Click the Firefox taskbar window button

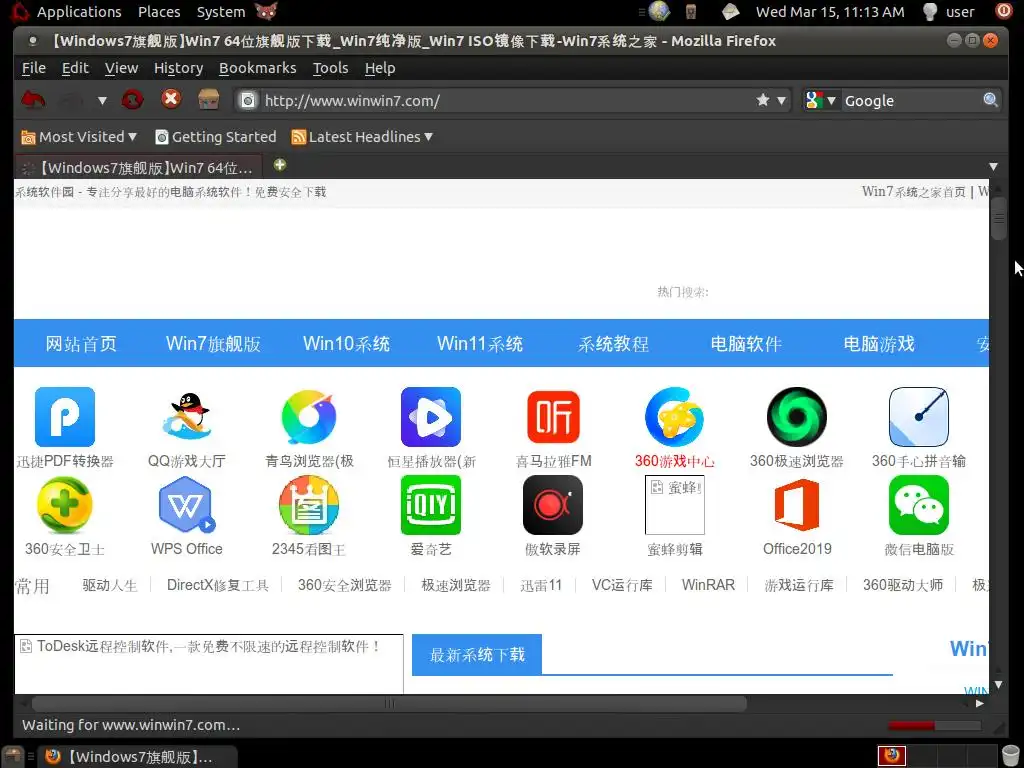click(136, 757)
